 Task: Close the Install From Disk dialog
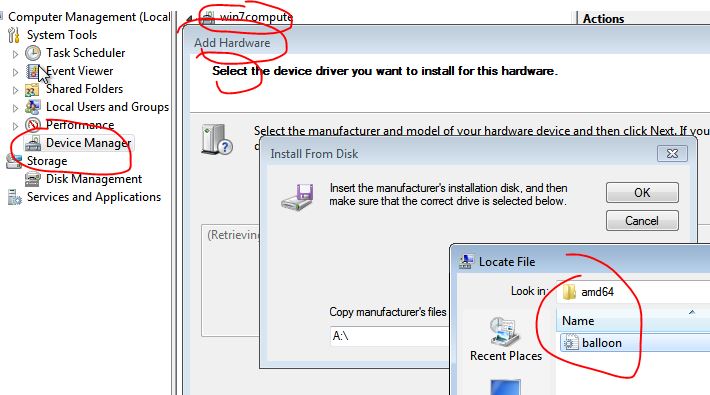[672, 154]
